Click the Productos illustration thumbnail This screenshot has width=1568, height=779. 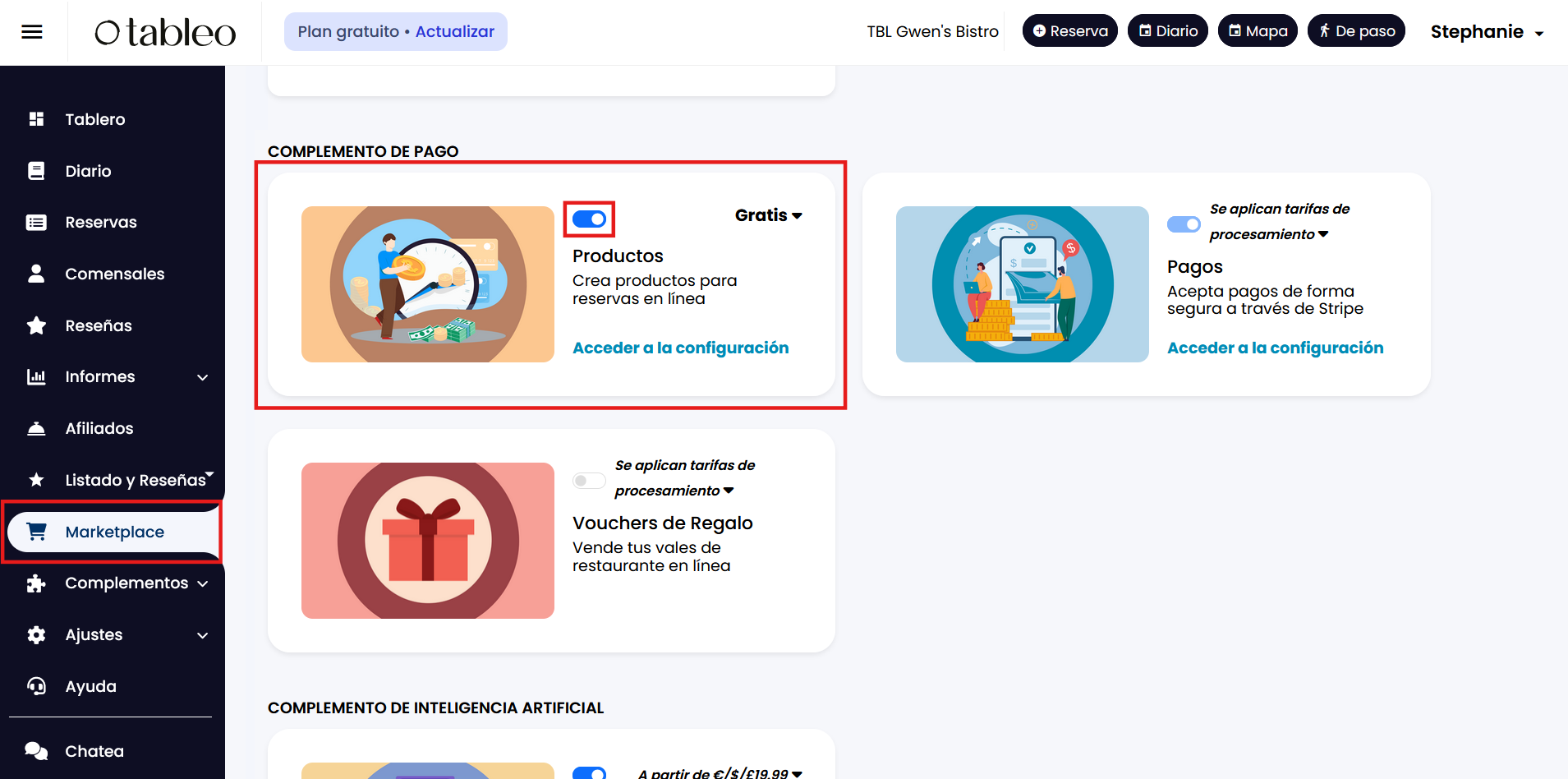(x=428, y=284)
